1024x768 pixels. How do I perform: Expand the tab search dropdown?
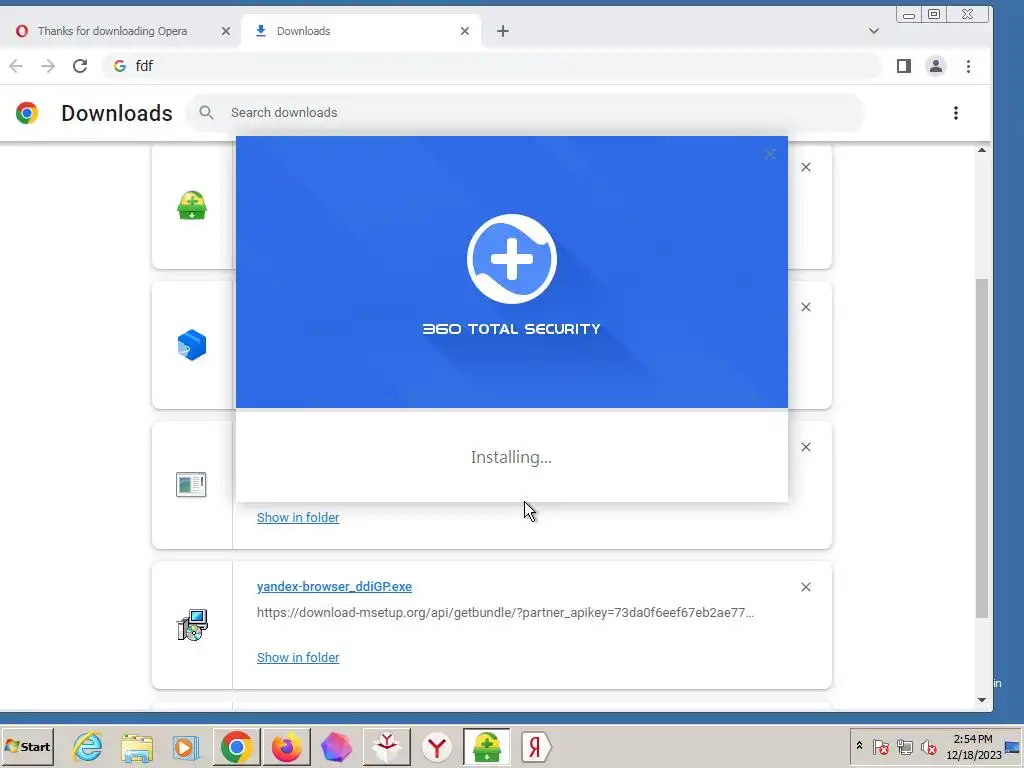tap(874, 31)
